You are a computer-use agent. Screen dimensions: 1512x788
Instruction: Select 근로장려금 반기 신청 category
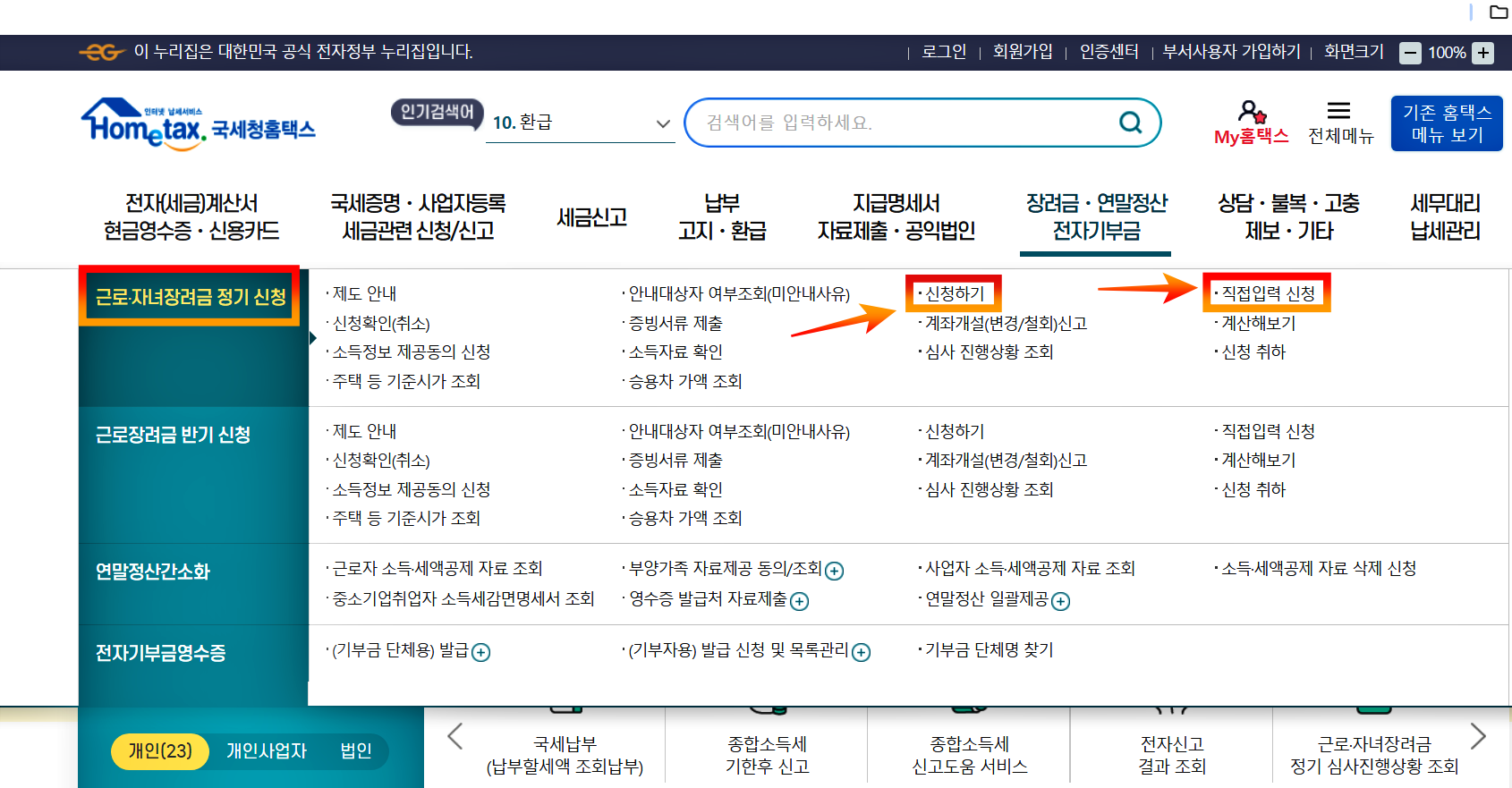173,435
